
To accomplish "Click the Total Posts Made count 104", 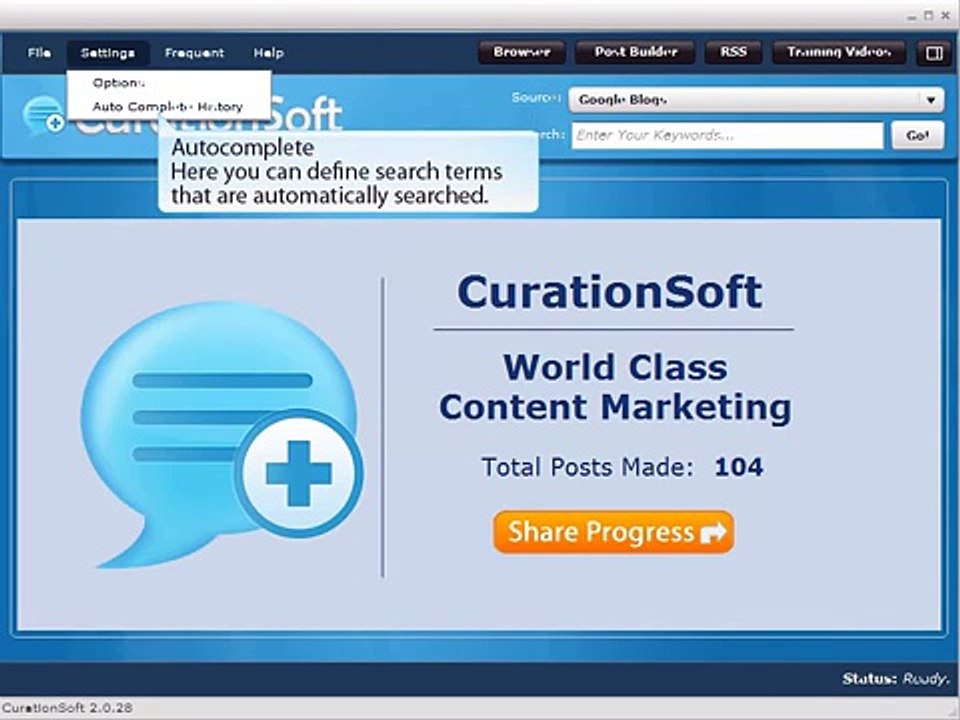I will [738, 467].
